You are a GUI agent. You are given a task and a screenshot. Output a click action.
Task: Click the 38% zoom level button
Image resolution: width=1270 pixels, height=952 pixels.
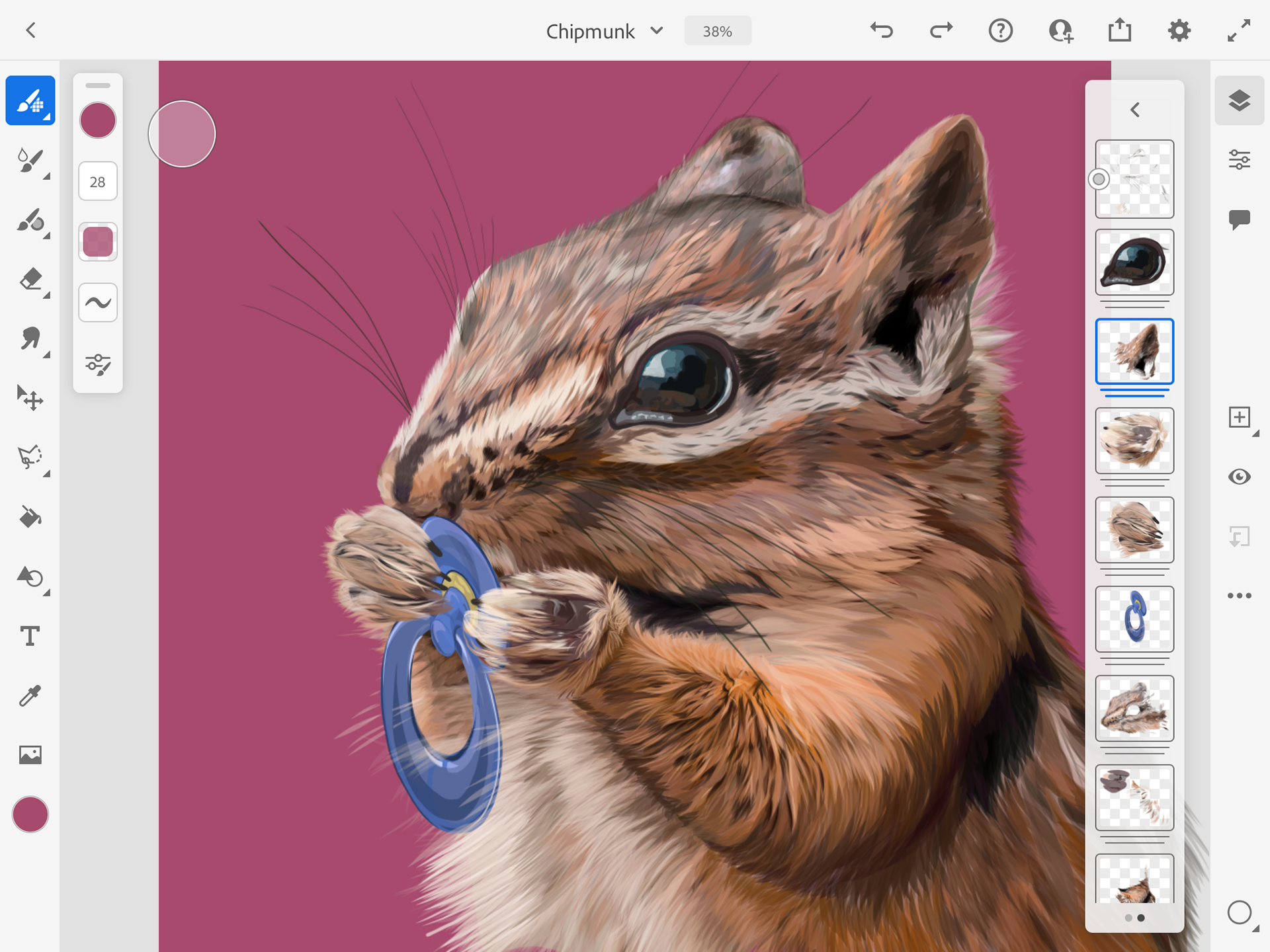pos(717,31)
